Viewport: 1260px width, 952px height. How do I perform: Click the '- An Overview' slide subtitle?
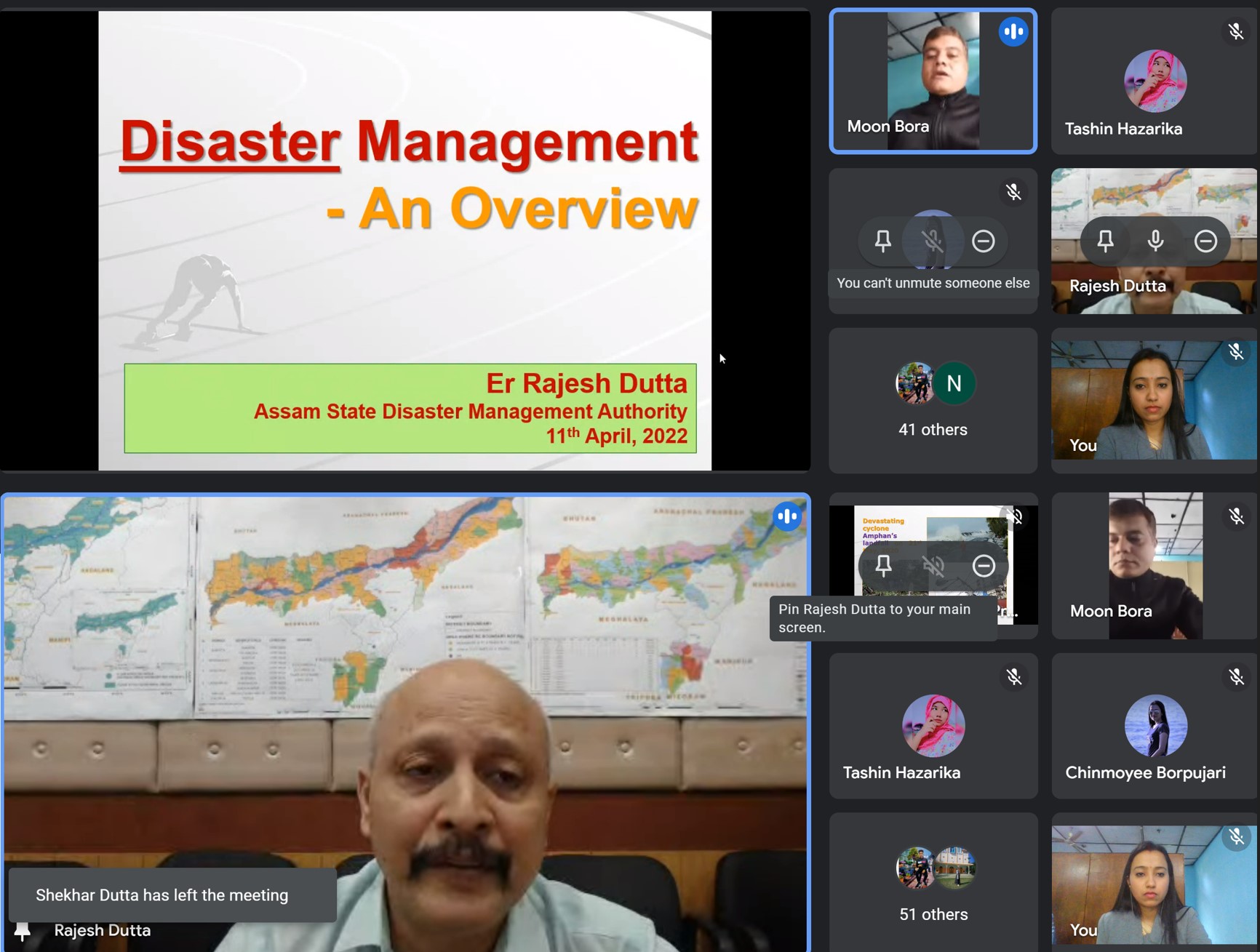click(x=512, y=209)
